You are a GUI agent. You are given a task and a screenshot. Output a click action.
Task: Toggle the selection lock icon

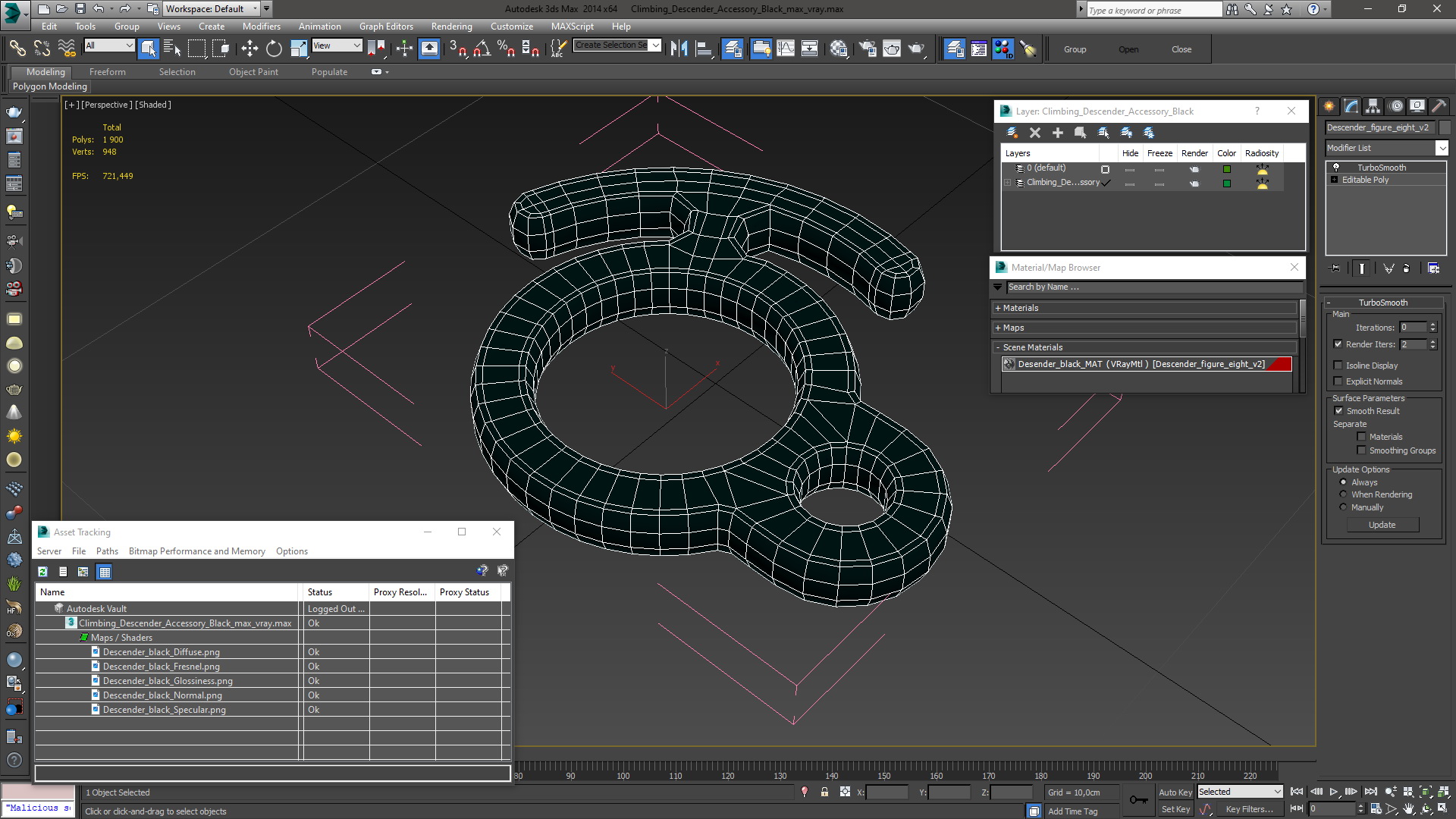click(x=824, y=792)
